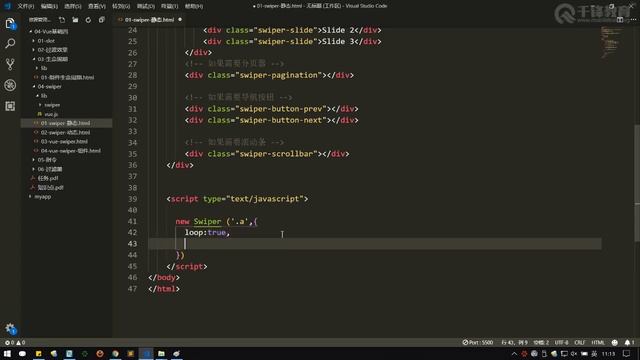Click the UTF-8 encoding status item

click(x=561, y=342)
